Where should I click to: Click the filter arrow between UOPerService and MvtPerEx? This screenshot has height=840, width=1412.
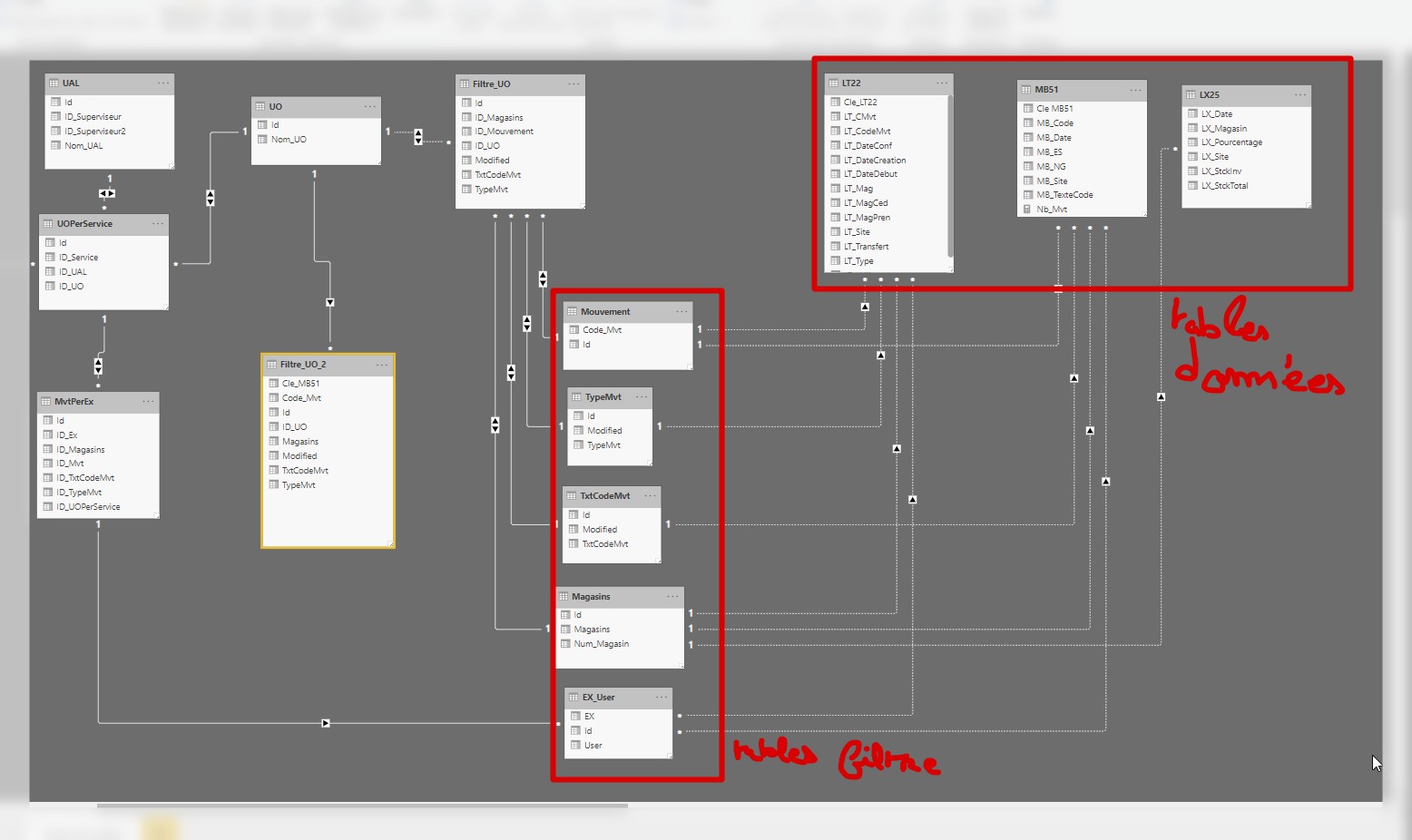point(98,366)
